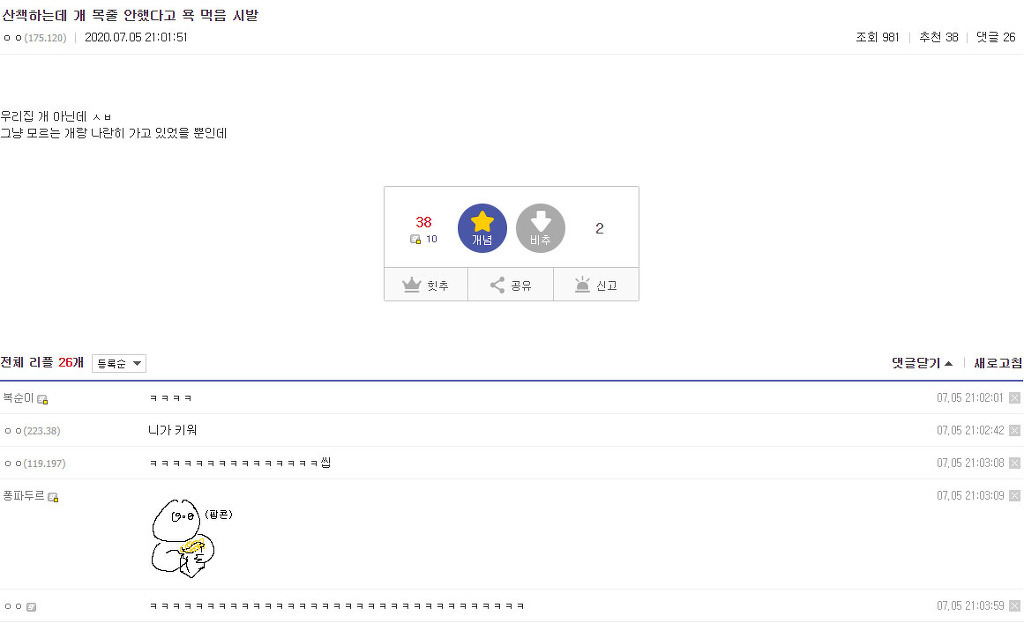Click the gray 비추 downvote arrow button
The height and width of the screenshot is (623, 1024).
click(540, 228)
